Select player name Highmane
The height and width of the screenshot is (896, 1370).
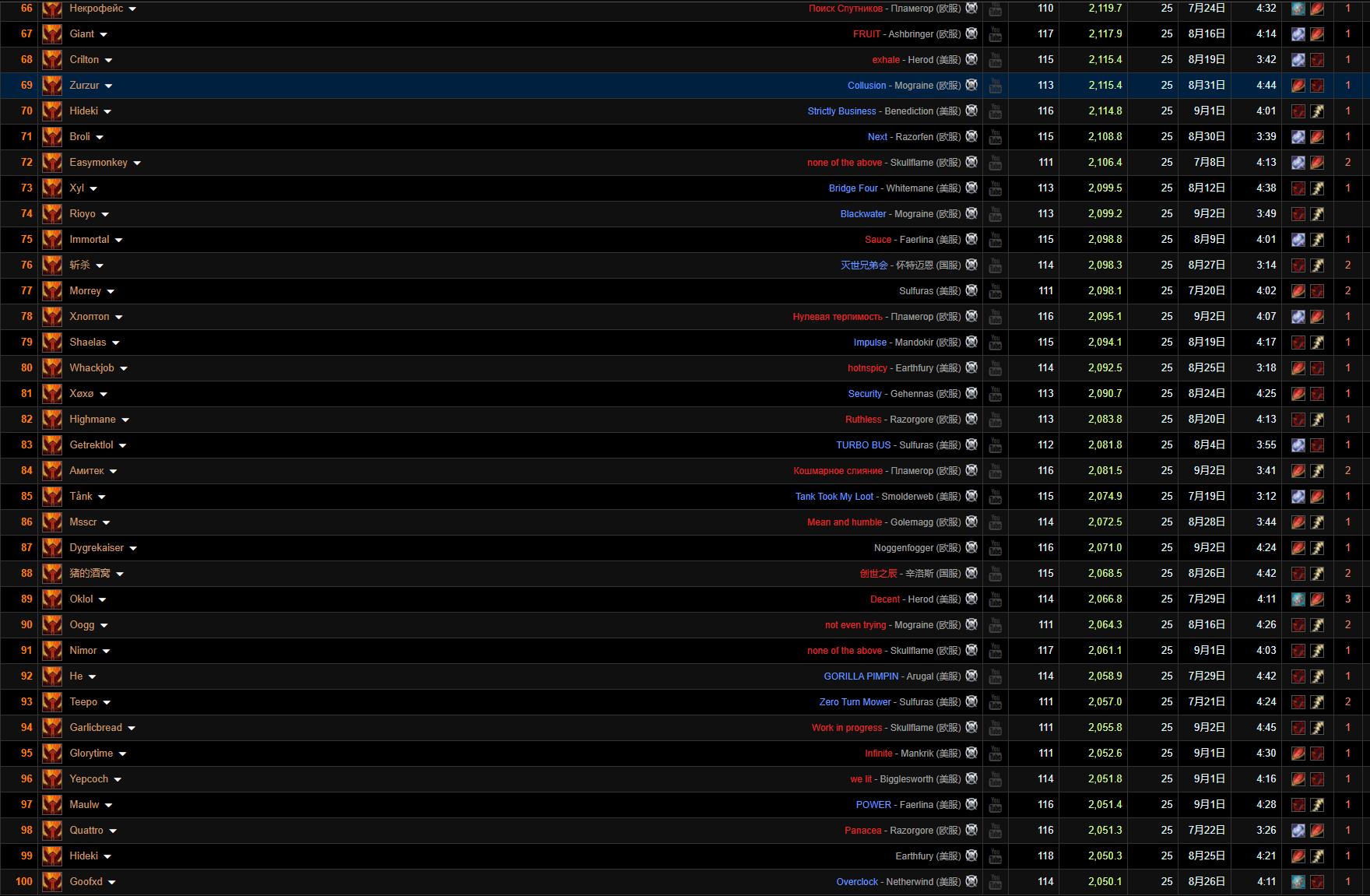click(x=93, y=420)
